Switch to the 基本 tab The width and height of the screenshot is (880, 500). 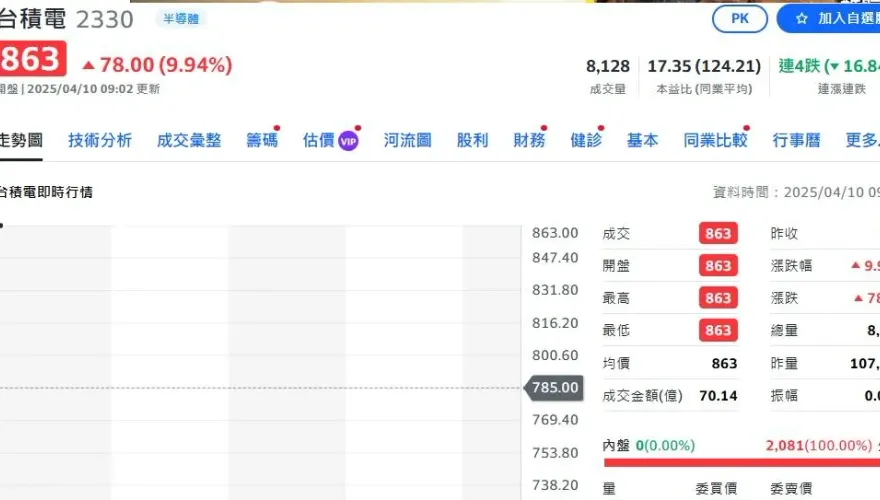[x=643, y=140]
